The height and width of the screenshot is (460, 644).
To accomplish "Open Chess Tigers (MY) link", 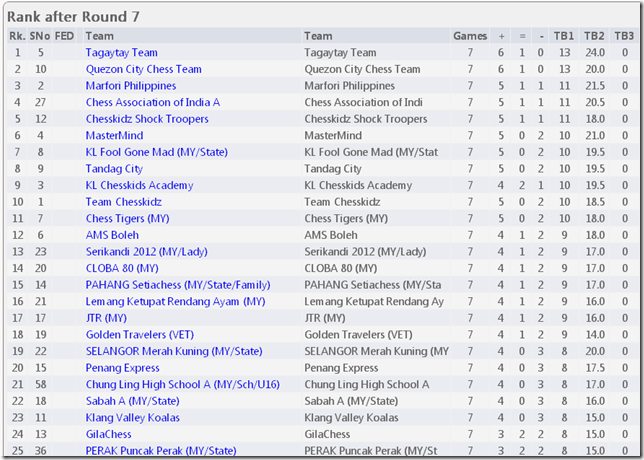I will 127,218.
